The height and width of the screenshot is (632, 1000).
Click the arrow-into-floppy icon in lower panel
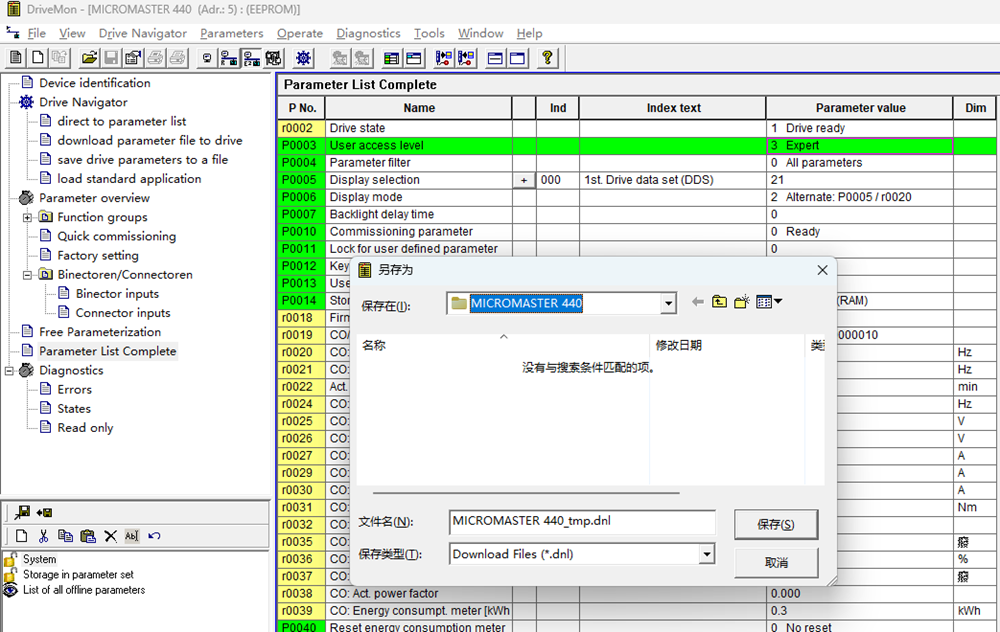pyautogui.click(x=44, y=512)
